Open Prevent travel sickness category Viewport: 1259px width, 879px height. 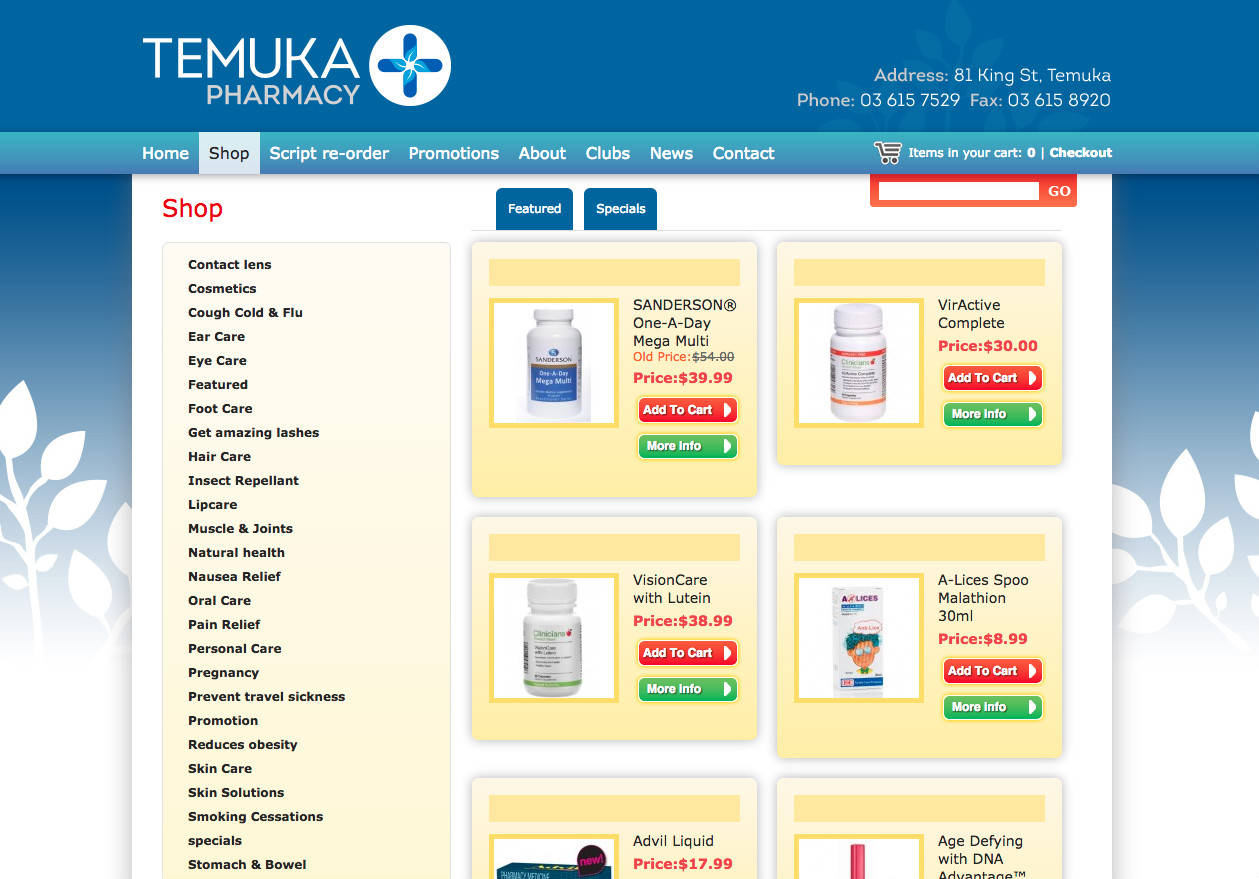pyautogui.click(x=266, y=697)
